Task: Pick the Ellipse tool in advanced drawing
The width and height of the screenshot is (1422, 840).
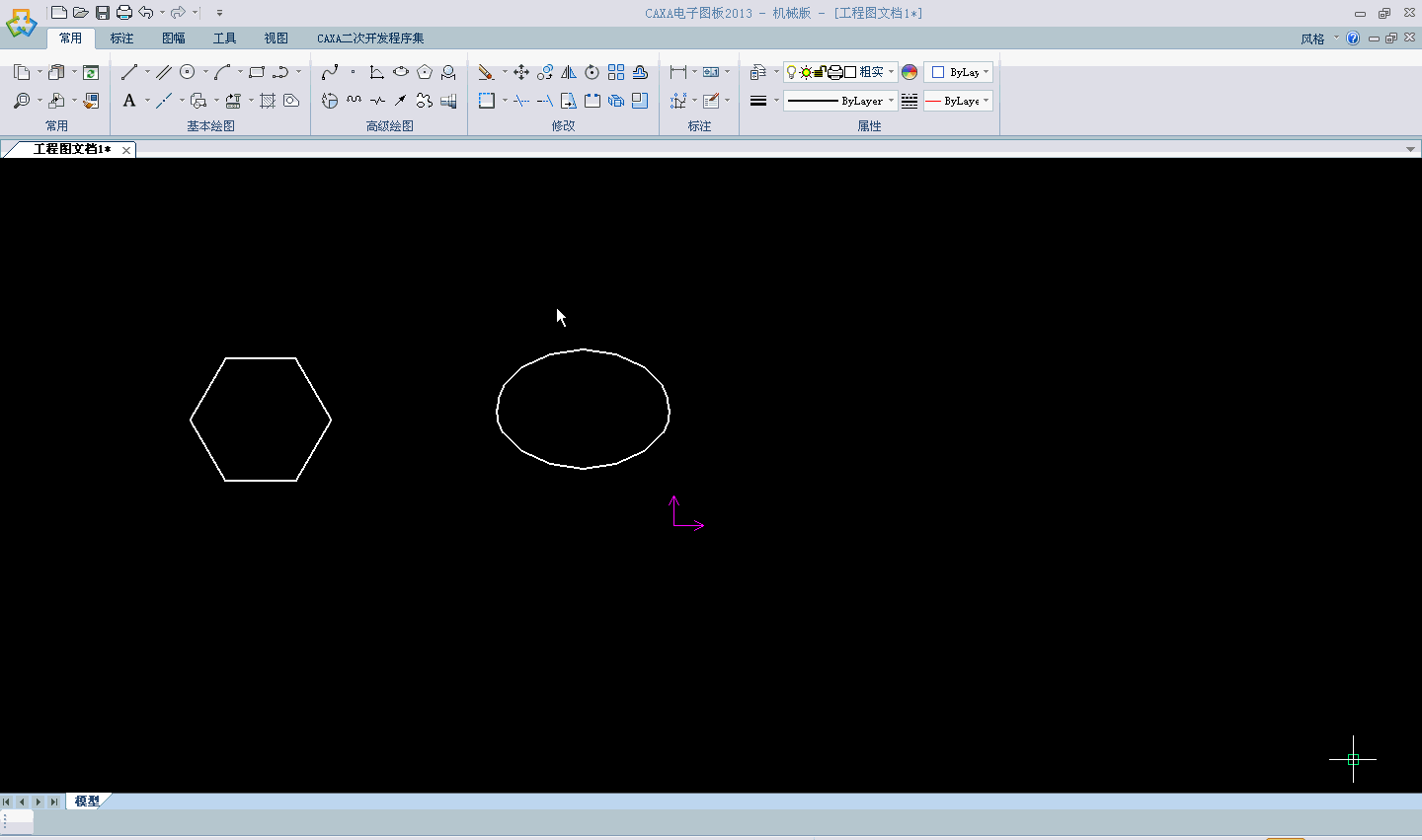Action: pos(401,72)
